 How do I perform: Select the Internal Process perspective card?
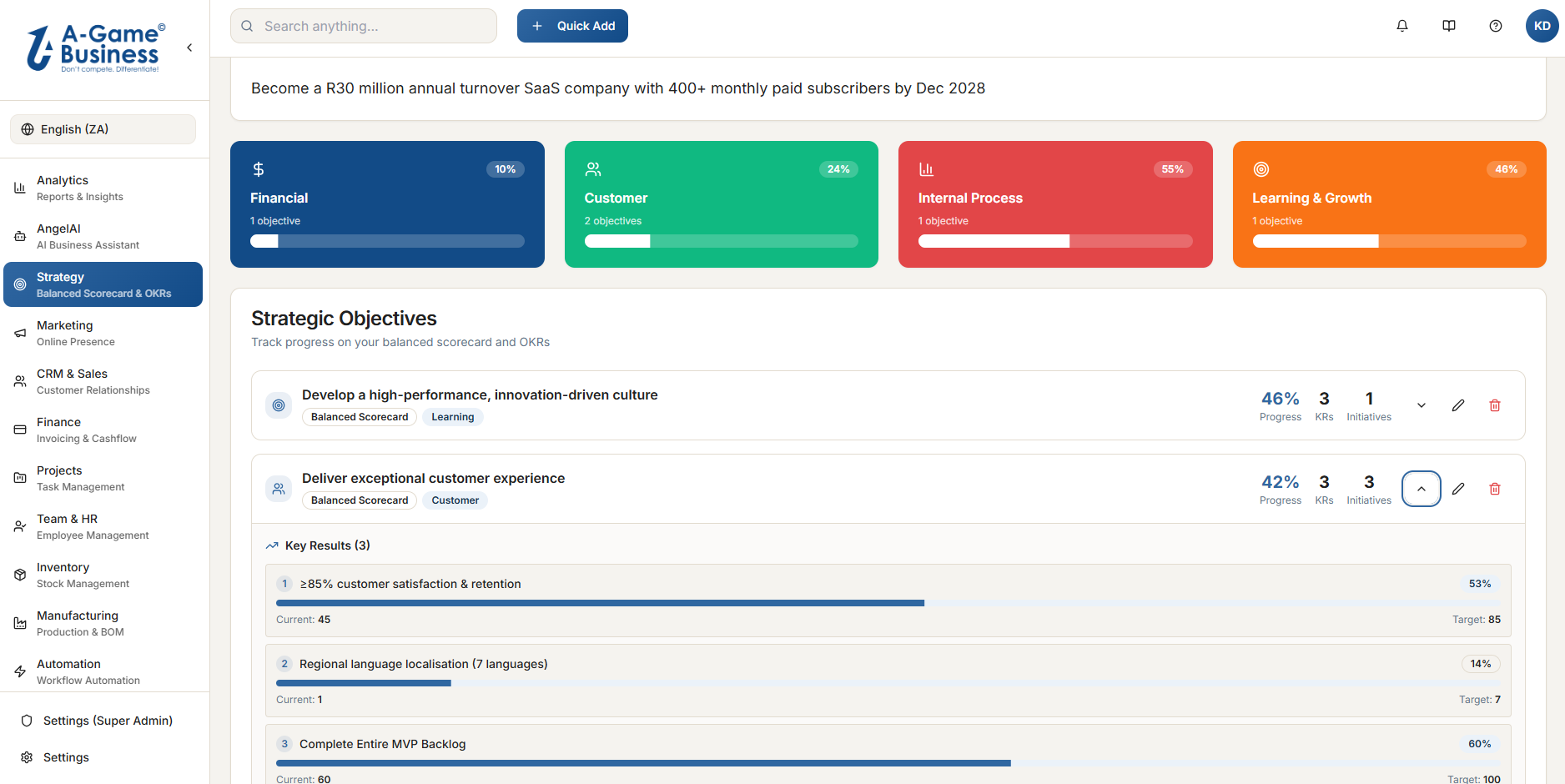1055,204
